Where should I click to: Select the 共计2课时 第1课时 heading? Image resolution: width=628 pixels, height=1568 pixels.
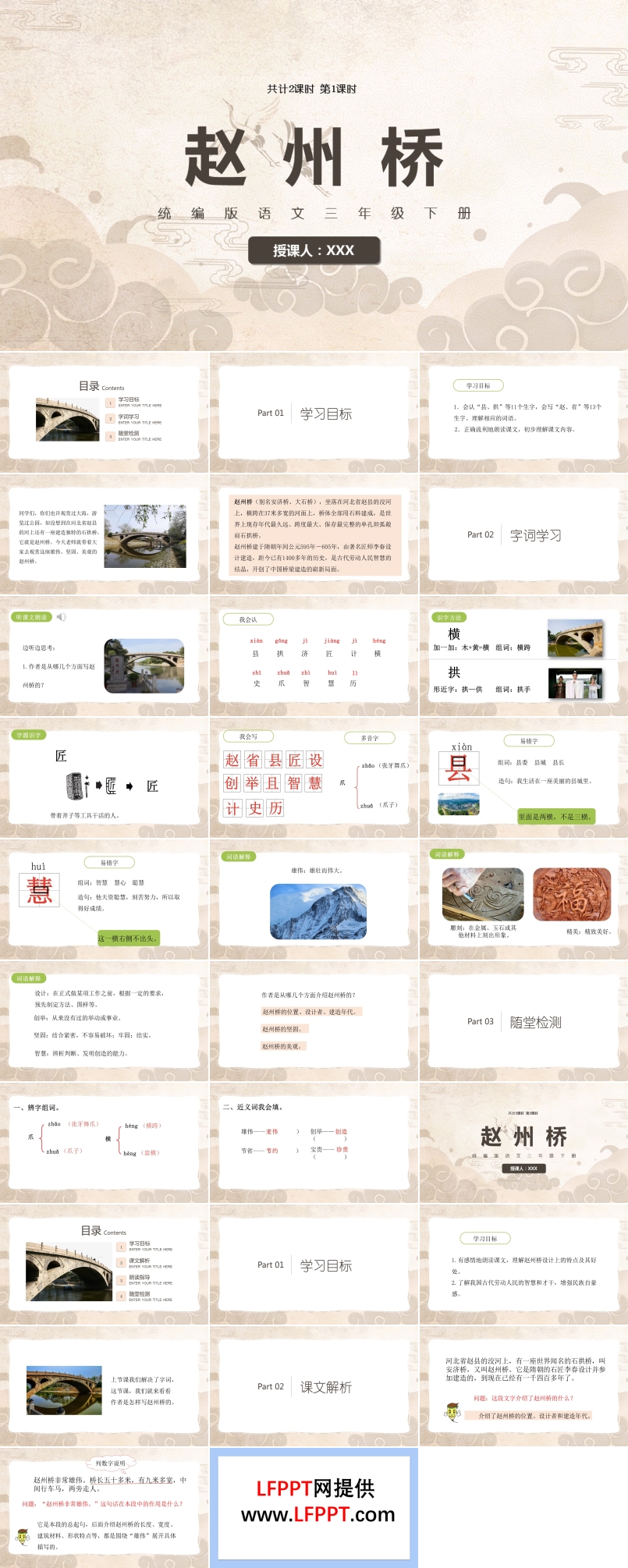[312, 89]
